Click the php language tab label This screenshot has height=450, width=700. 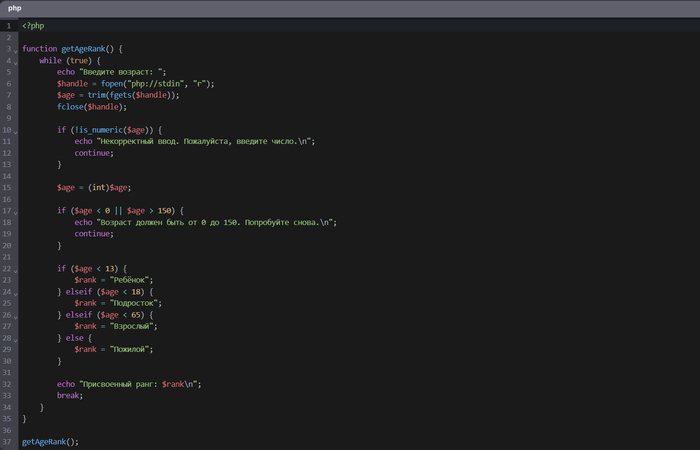pyautogui.click(x=15, y=8)
